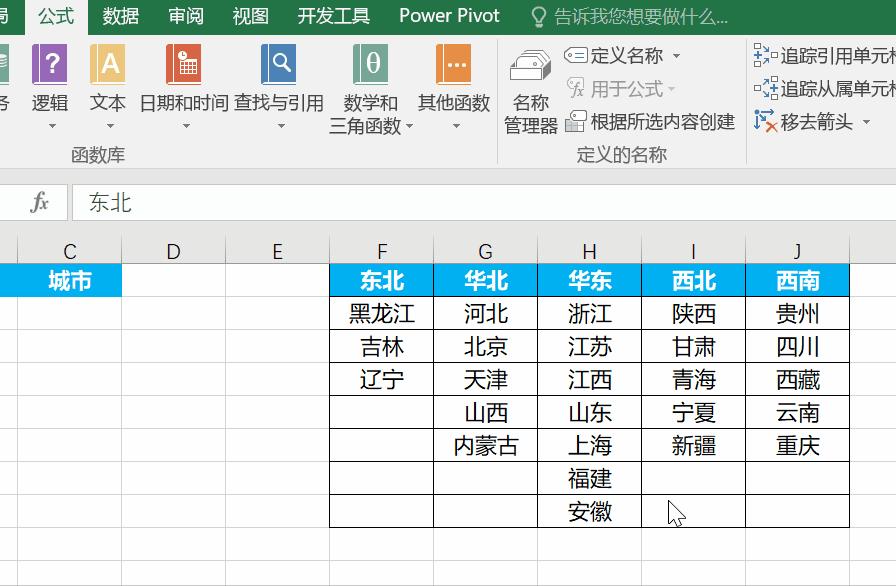Image resolution: width=896 pixels, height=586 pixels.
Task: Select the 华东 header cell
Action: (x=590, y=280)
